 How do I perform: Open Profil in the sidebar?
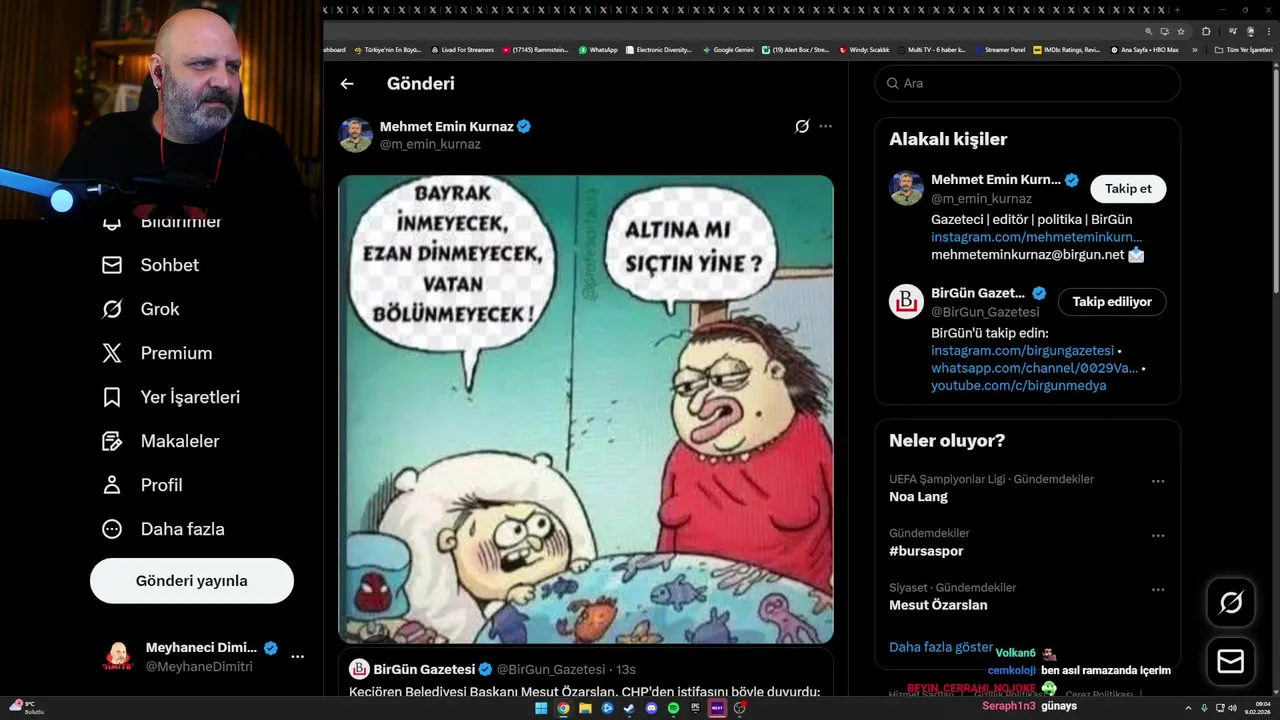click(142, 485)
